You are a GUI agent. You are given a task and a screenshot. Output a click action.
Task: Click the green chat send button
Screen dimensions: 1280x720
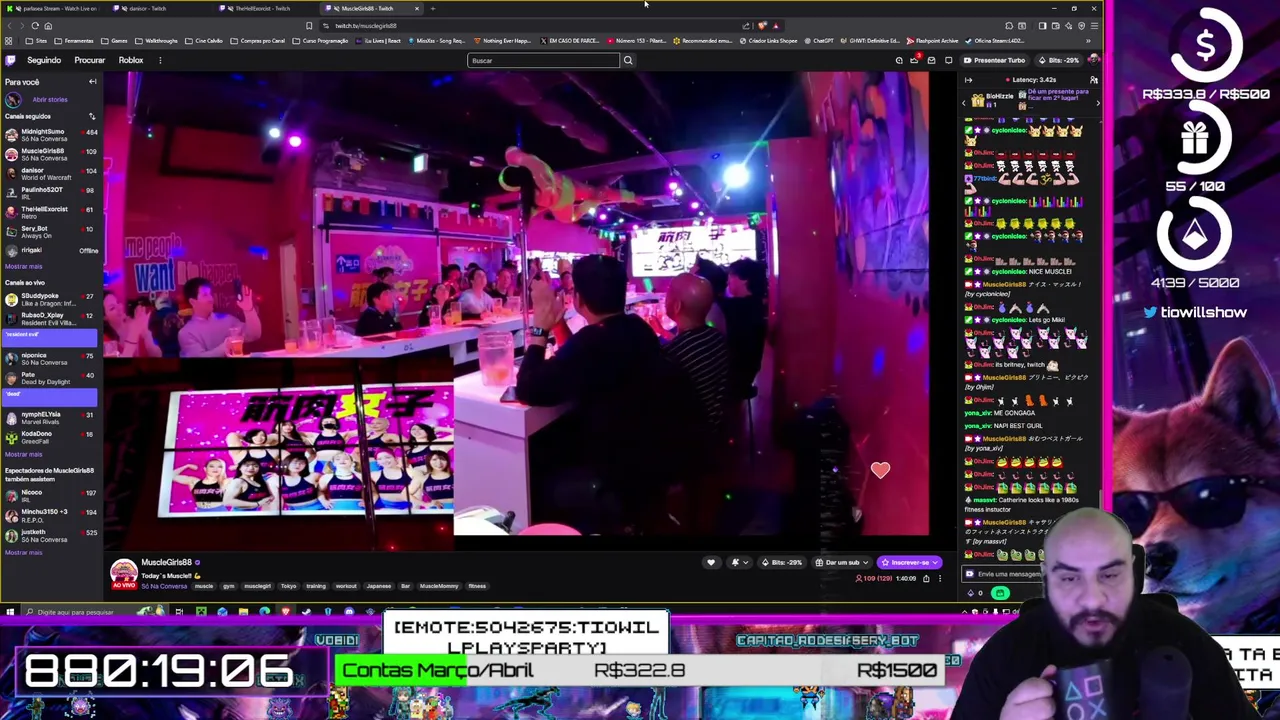pyautogui.click(x=1000, y=593)
